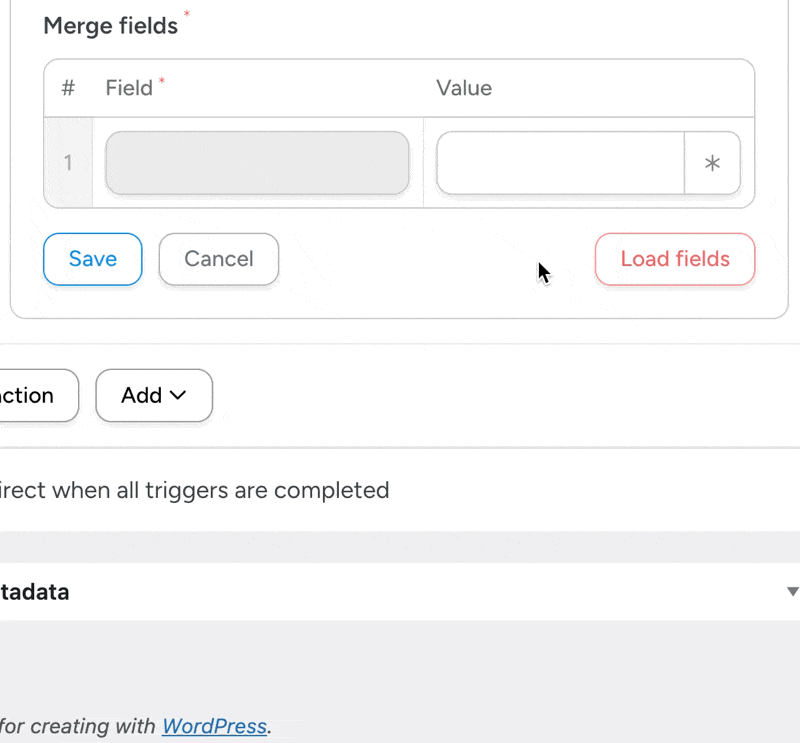Toggle the Metadata panel's collapse triangle
This screenshot has width=800, height=743.
coord(792,592)
